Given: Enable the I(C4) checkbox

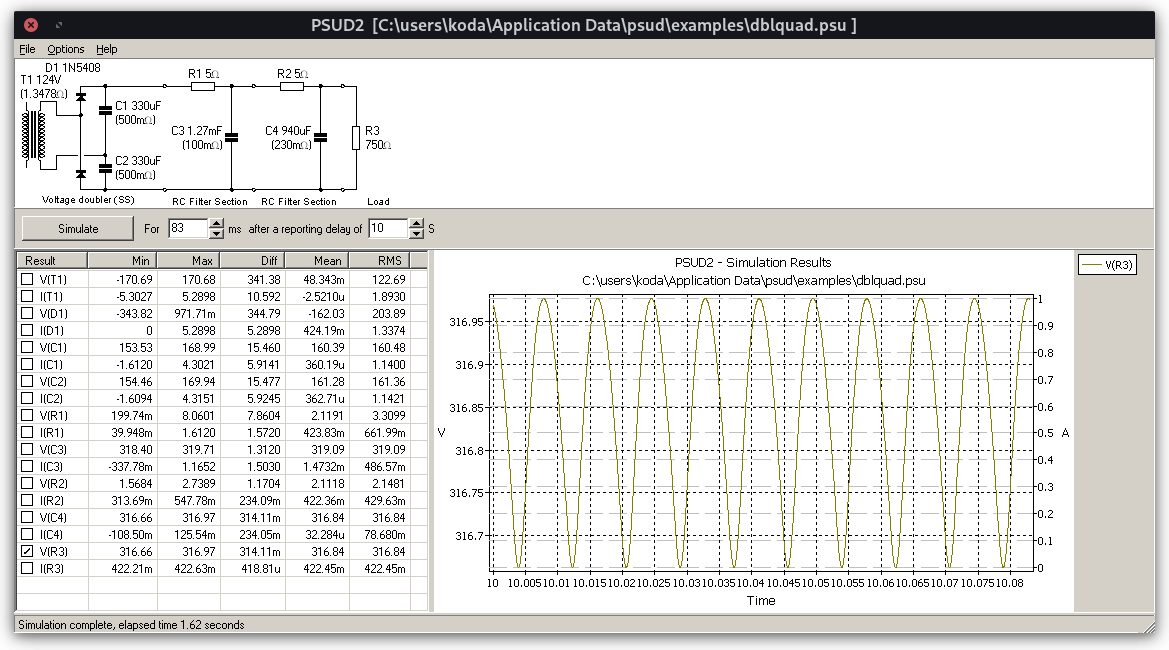Looking at the screenshot, I should 27,534.
